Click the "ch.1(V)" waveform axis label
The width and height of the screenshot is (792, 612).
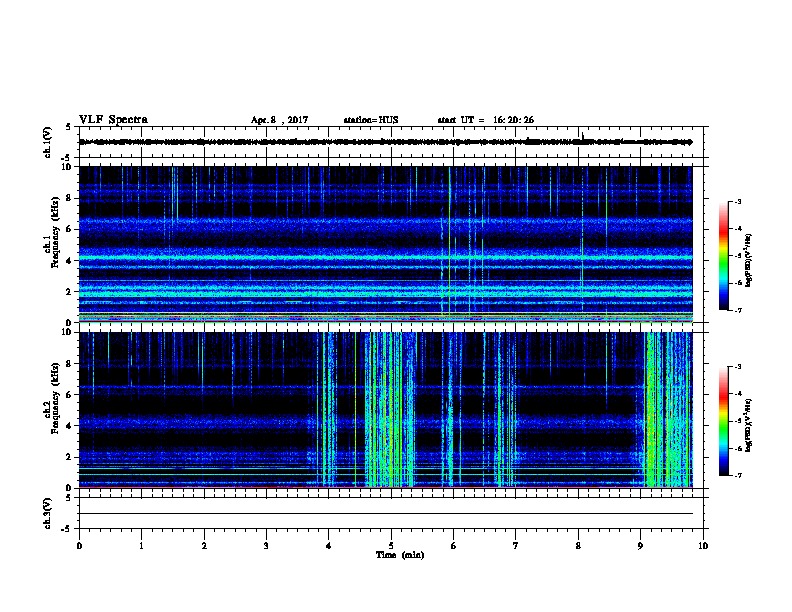point(47,142)
